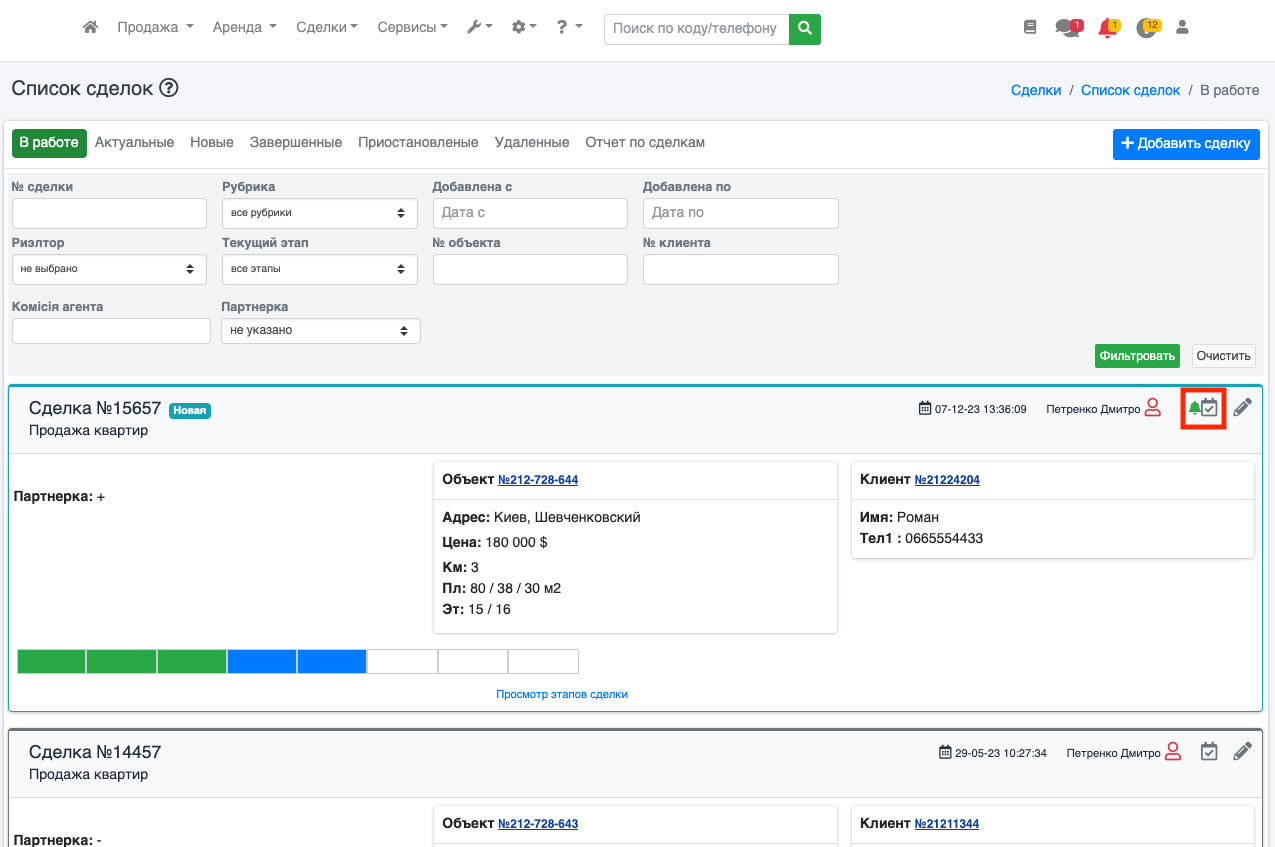The image size is (1275, 847).
Task: Click the Добавлена с date field
Action: click(530, 213)
